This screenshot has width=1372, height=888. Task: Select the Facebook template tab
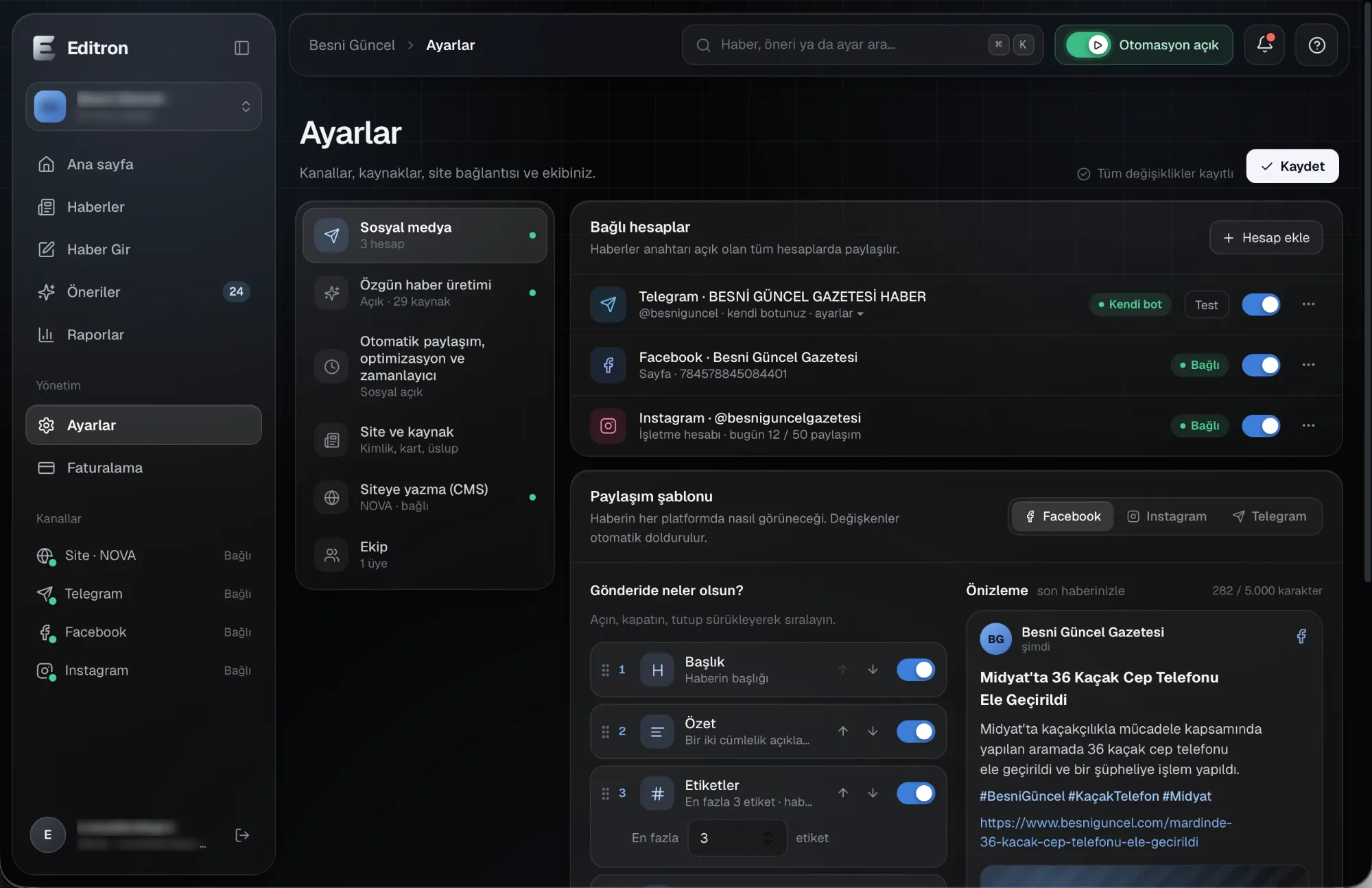1063,516
